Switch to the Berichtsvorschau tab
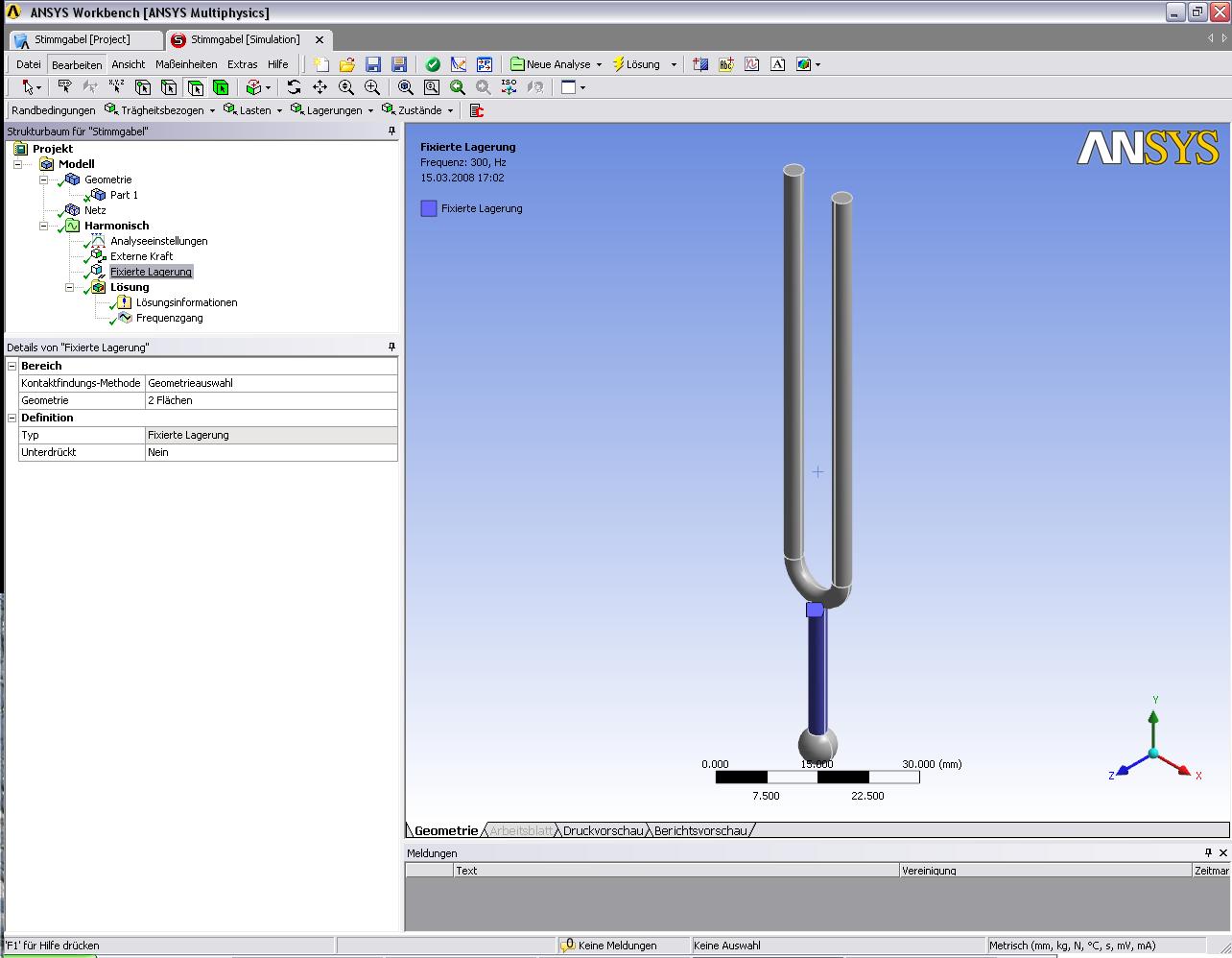 700,830
